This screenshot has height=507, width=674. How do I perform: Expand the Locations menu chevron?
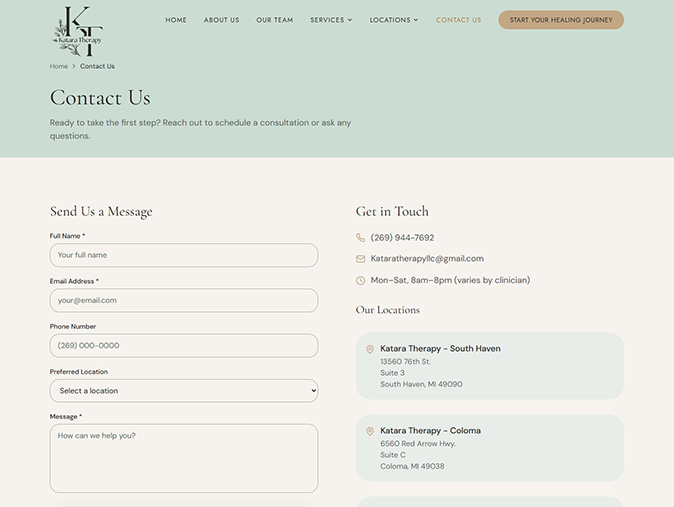coord(416,20)
